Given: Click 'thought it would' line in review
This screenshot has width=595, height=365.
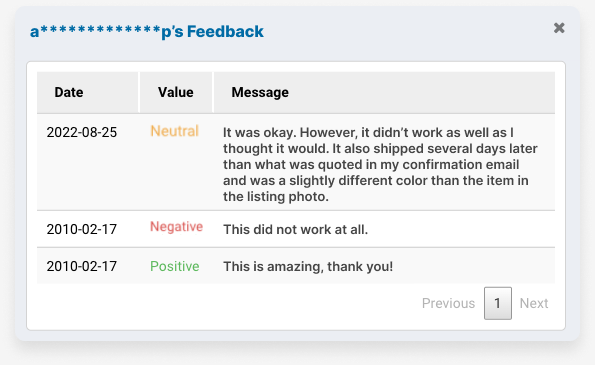Looking at the screenshot, I should 380,149.
